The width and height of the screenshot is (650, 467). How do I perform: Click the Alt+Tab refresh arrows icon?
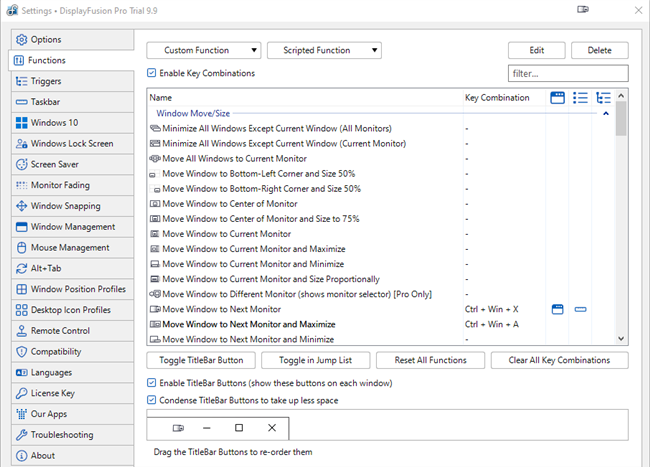22,268
